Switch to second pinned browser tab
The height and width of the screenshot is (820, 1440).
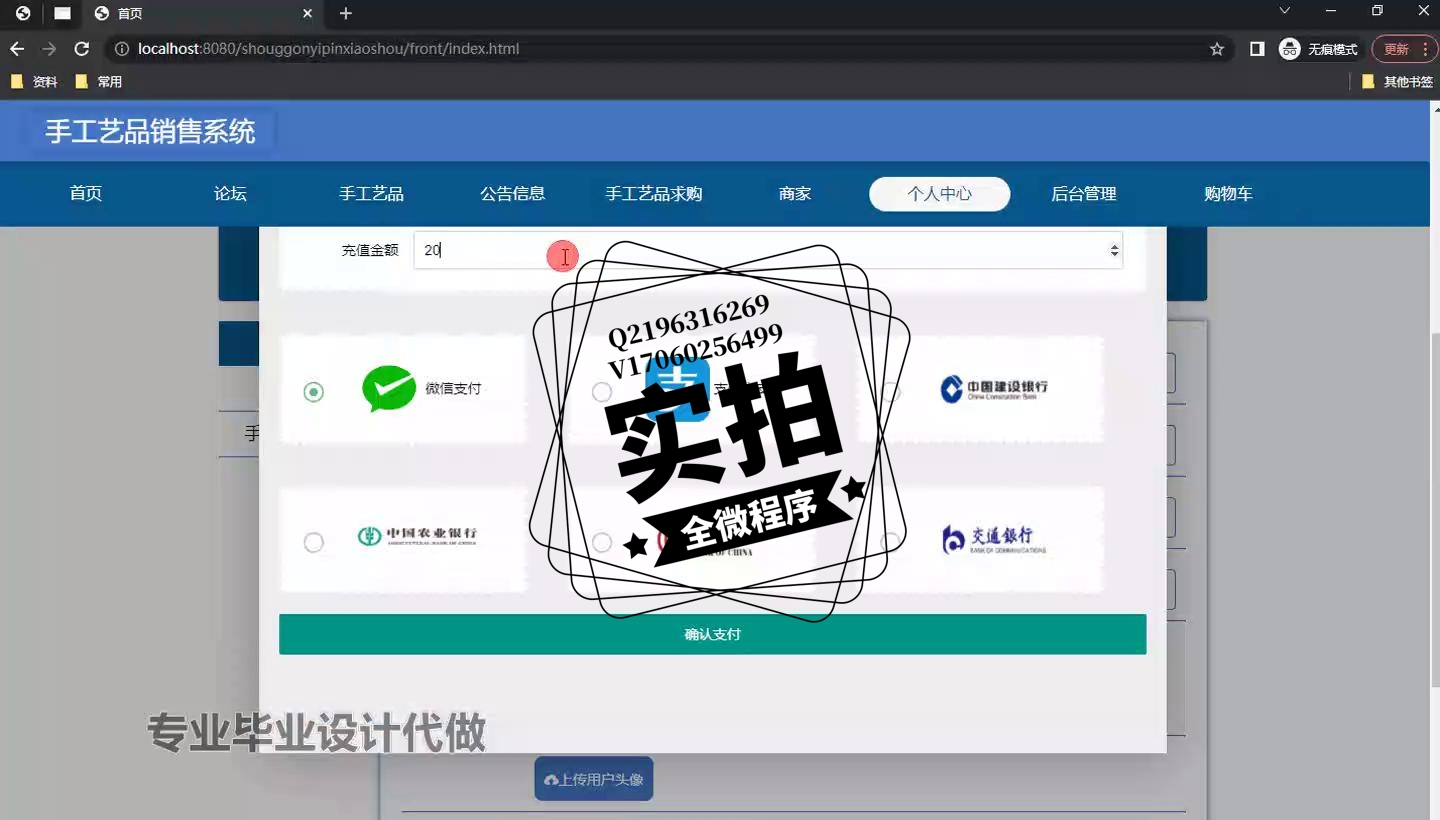62,14
